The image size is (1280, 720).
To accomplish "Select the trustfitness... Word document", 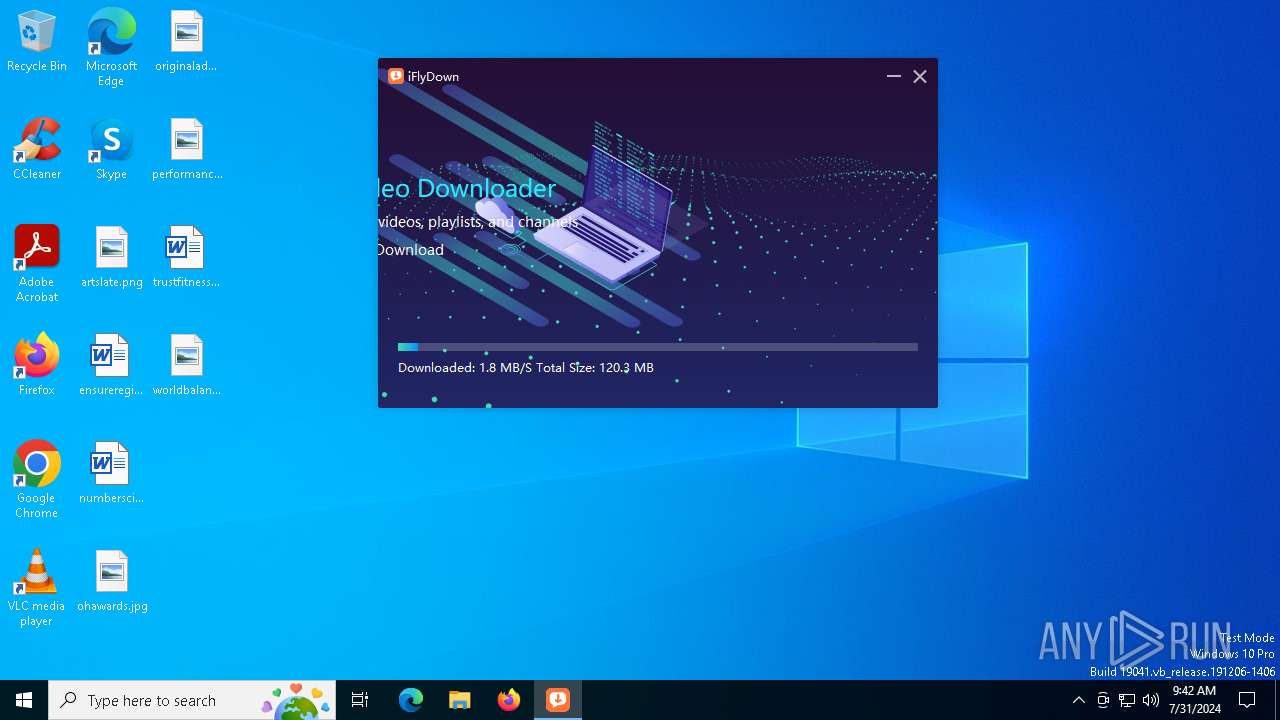I will 186,258.
